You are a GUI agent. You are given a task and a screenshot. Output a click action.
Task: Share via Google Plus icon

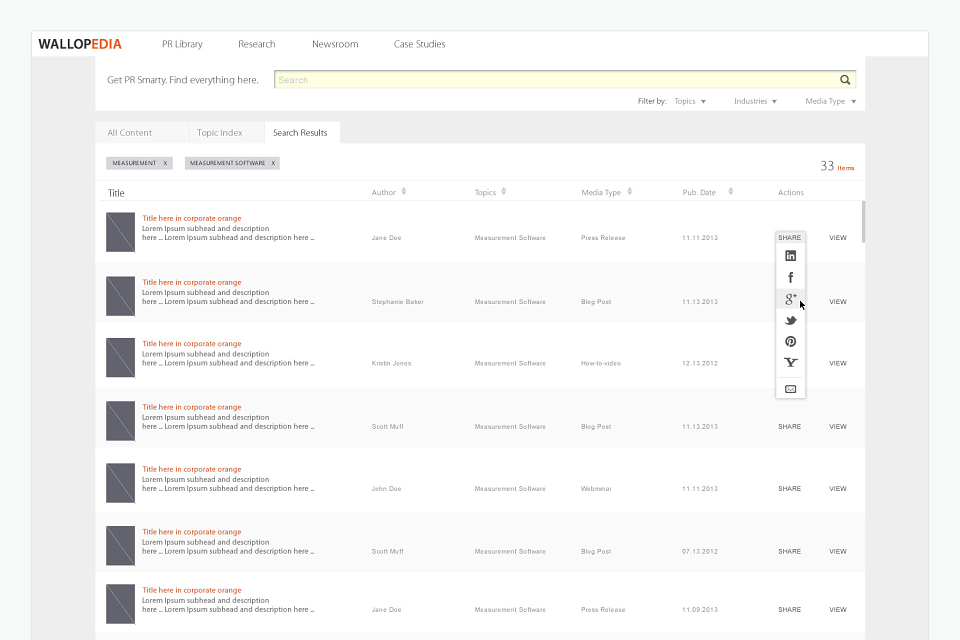(x=790, y=299)
